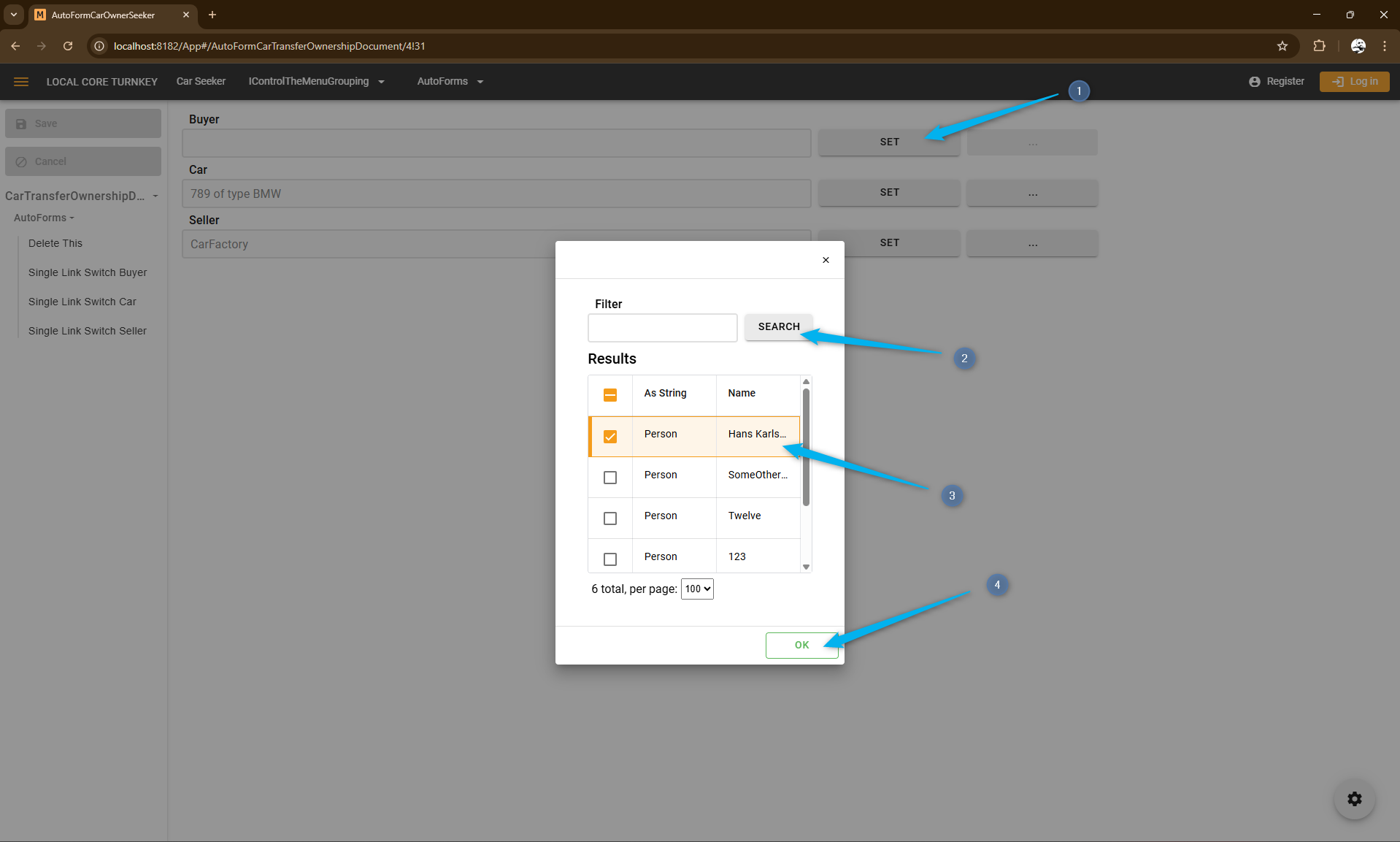
Task: Open the browser extensions icon
Action: [1319, 46]
